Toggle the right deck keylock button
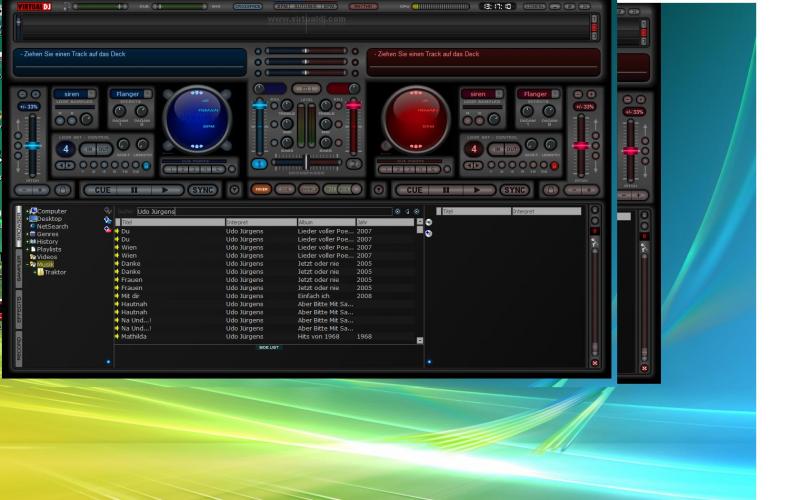 click(x=550, y=190)
